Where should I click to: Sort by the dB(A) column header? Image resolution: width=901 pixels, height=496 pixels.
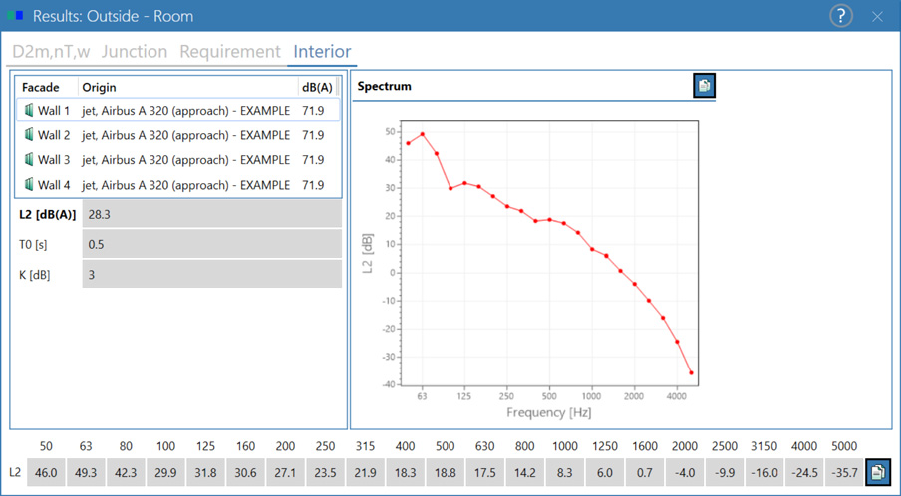317,87
